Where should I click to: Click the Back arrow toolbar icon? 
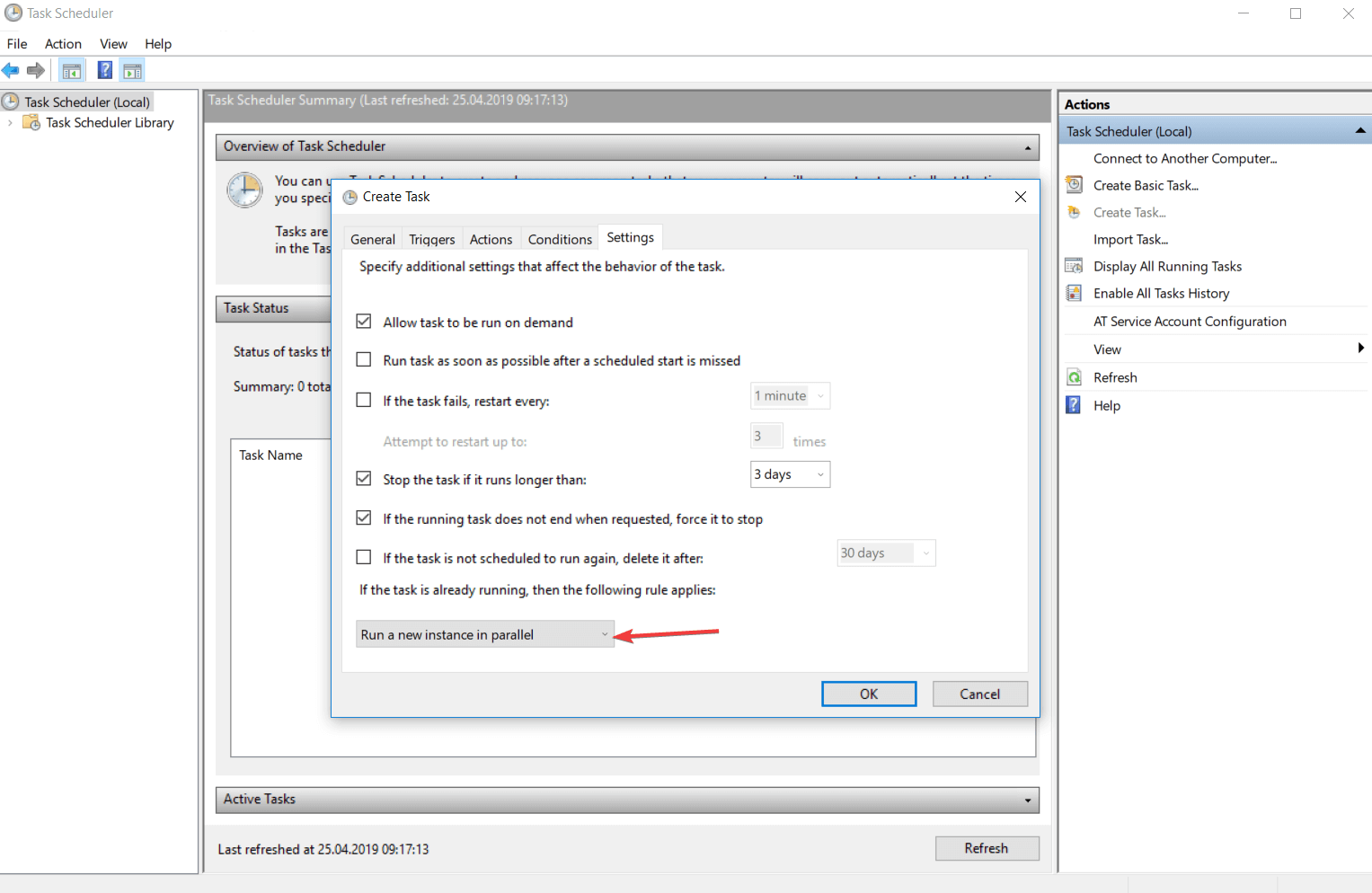pos(11,70)
